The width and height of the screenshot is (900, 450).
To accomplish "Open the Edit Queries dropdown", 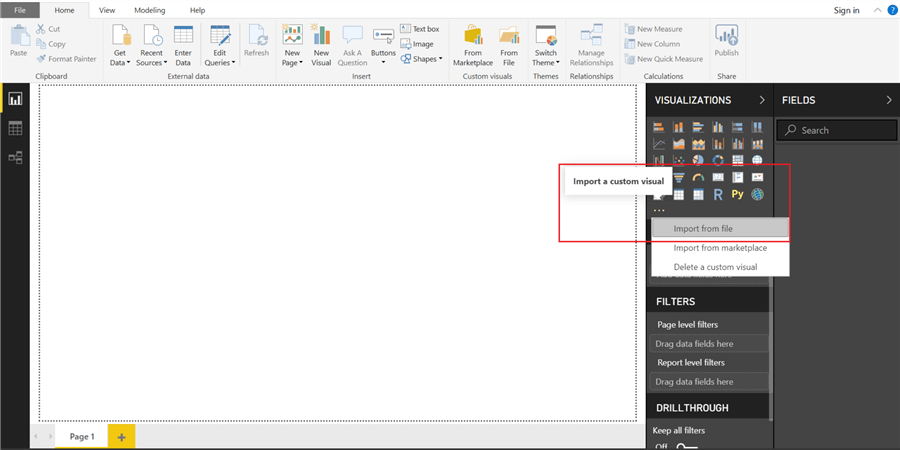I will (220, 46).
